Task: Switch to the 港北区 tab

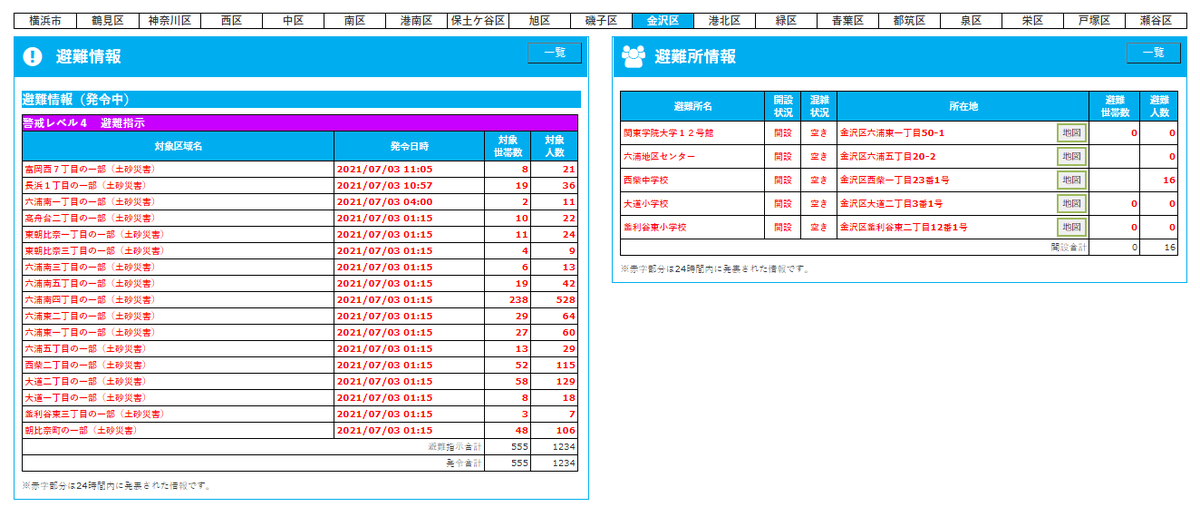Action: pos(724,20)
